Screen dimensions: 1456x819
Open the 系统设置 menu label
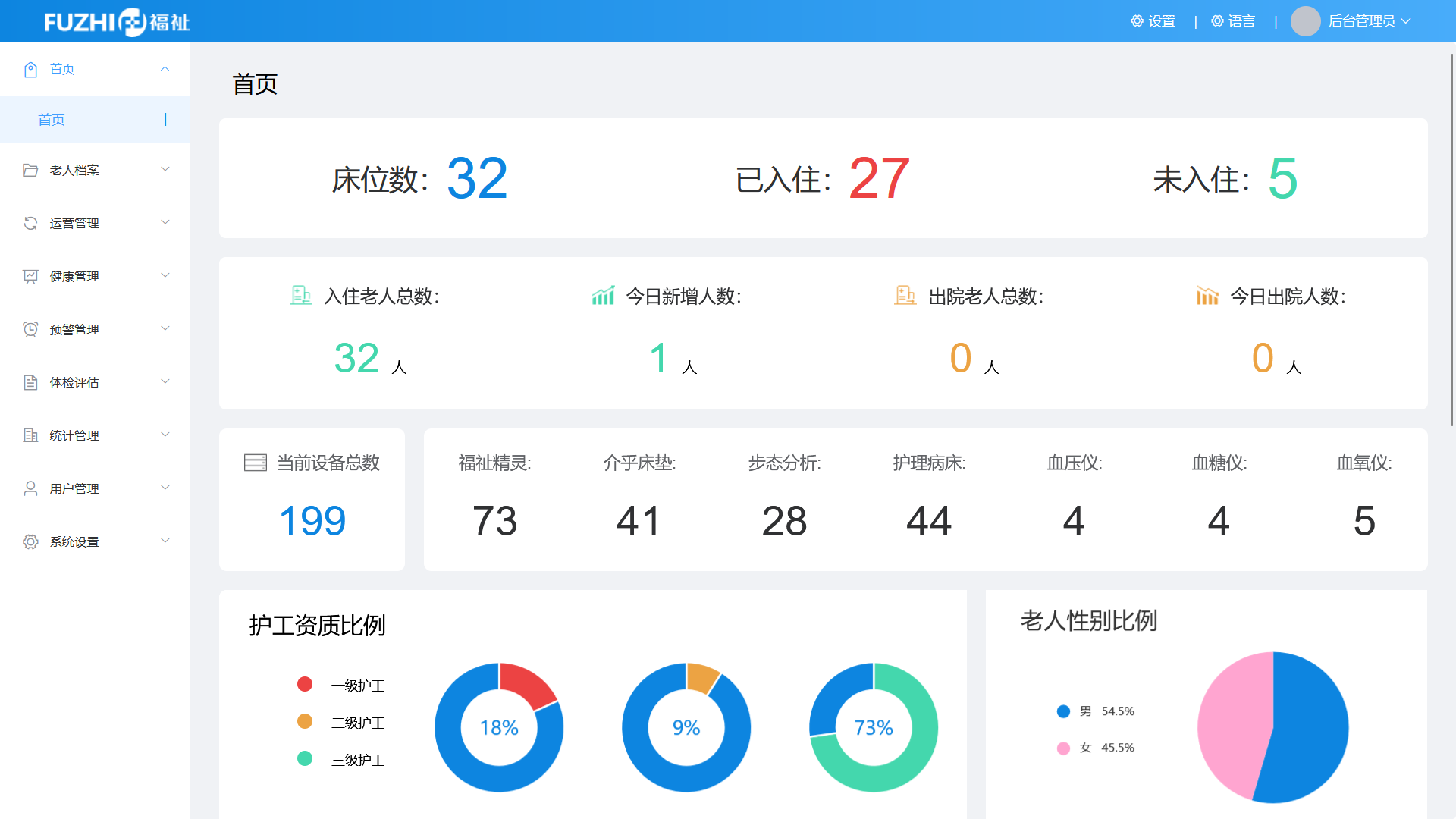[74, 541]
